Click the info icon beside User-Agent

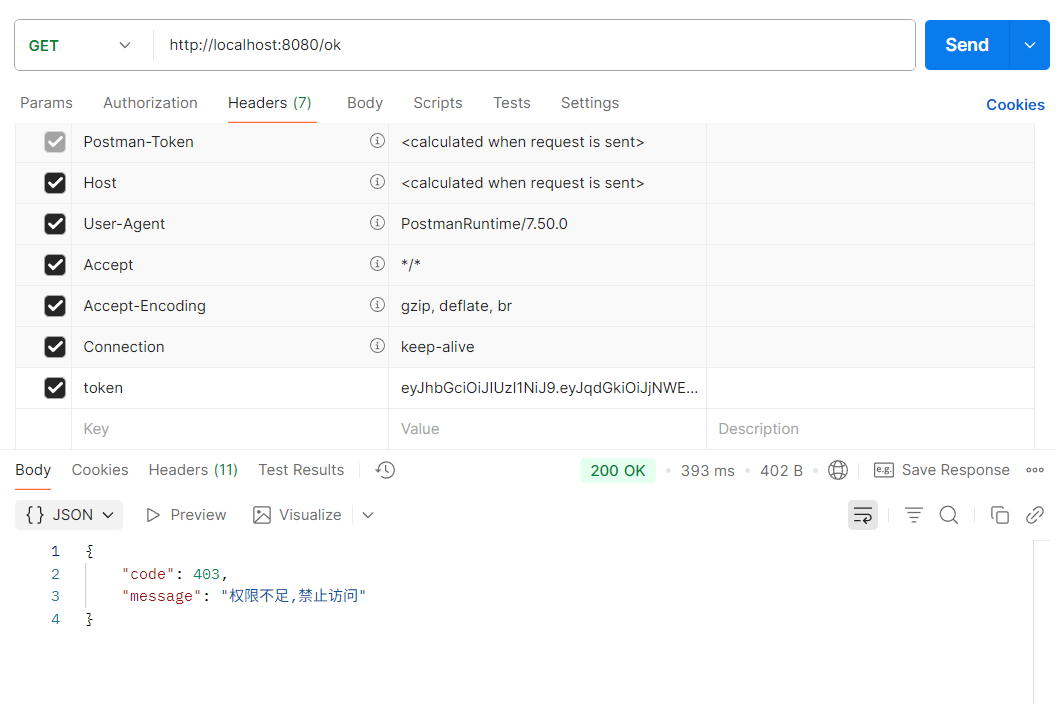point(377,223)
